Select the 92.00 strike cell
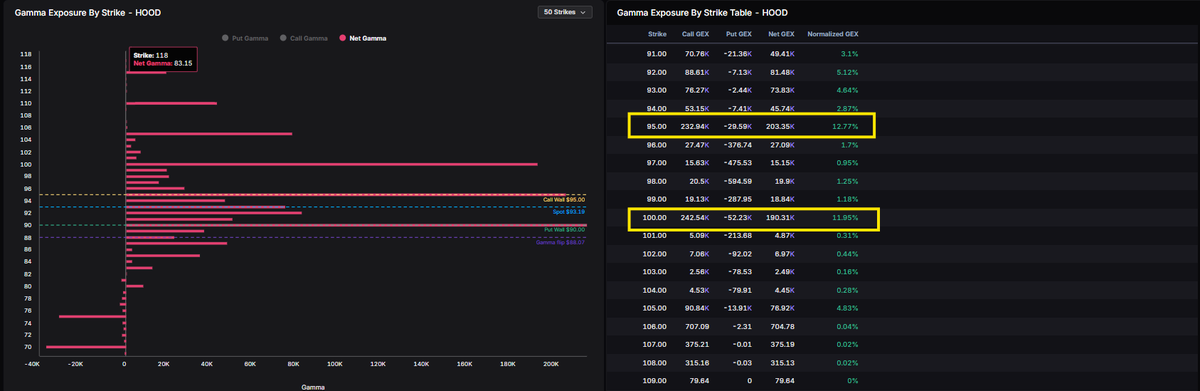 [x=657, y=71]
